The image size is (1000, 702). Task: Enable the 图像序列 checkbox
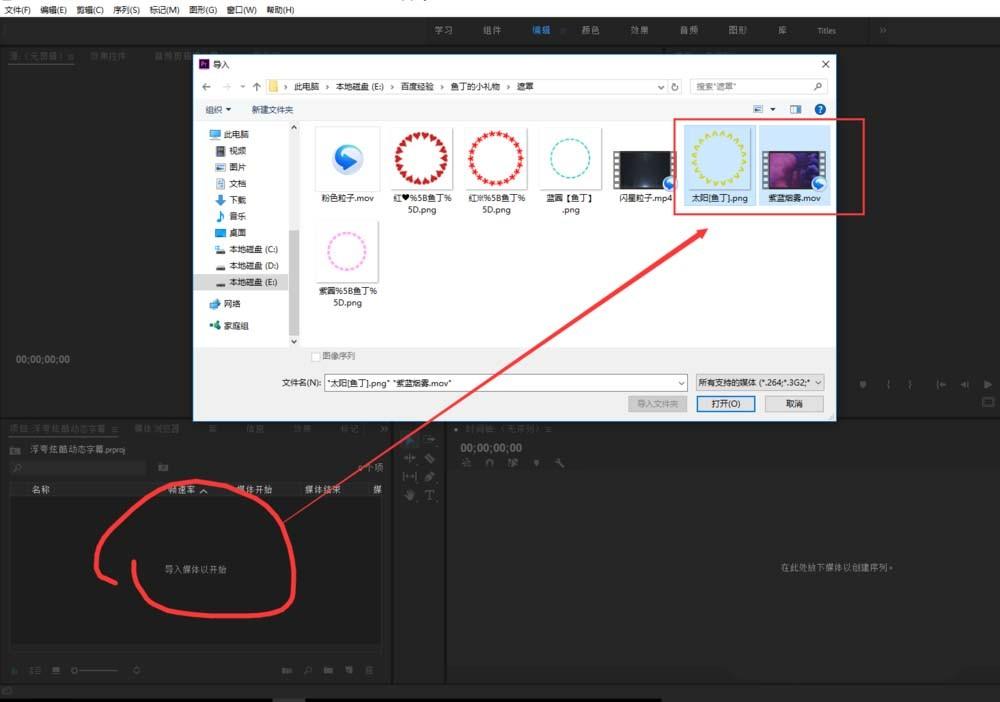click(317, 356)
